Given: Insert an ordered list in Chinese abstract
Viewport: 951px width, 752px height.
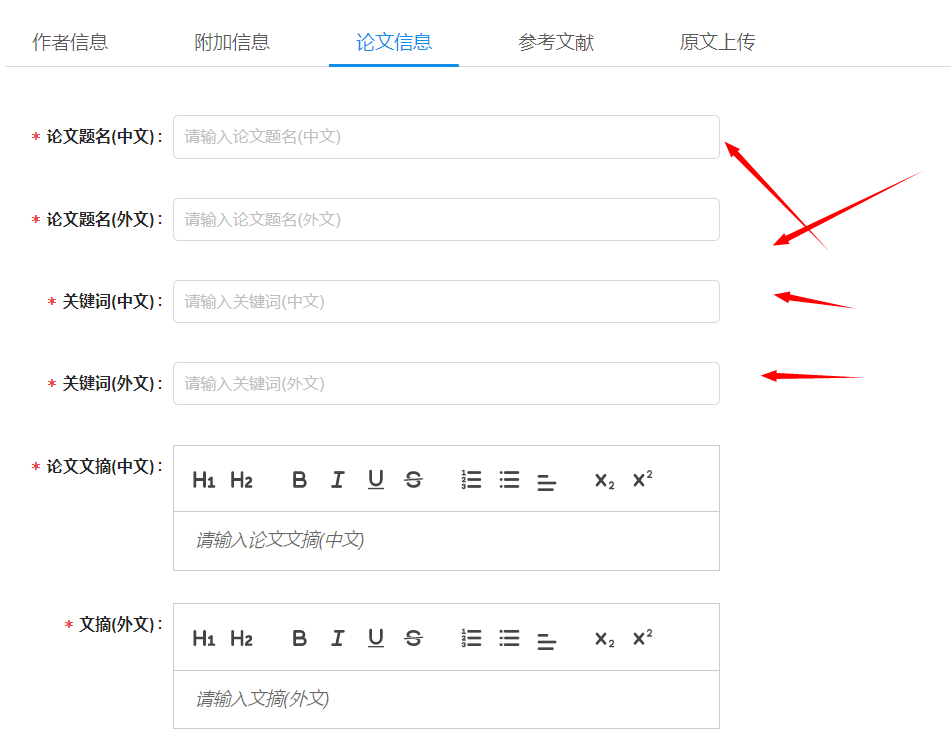Looking at the screenshot, I should [x=471, y=479].
